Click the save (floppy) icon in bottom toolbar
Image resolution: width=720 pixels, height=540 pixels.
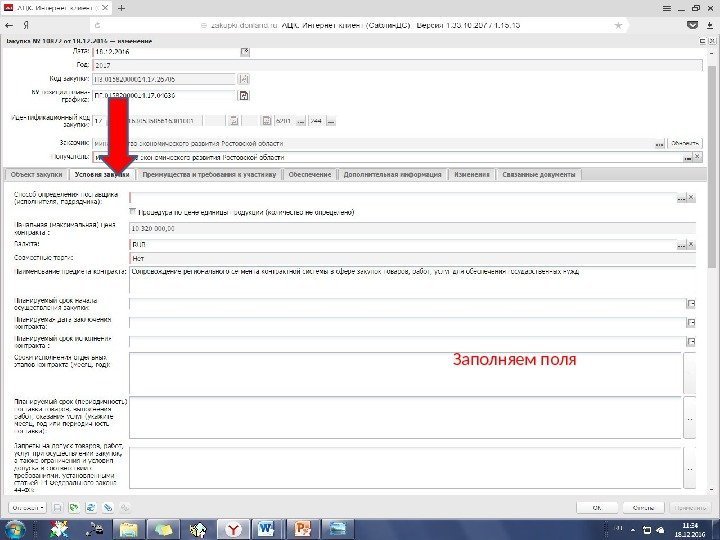[x=57, y=507]
